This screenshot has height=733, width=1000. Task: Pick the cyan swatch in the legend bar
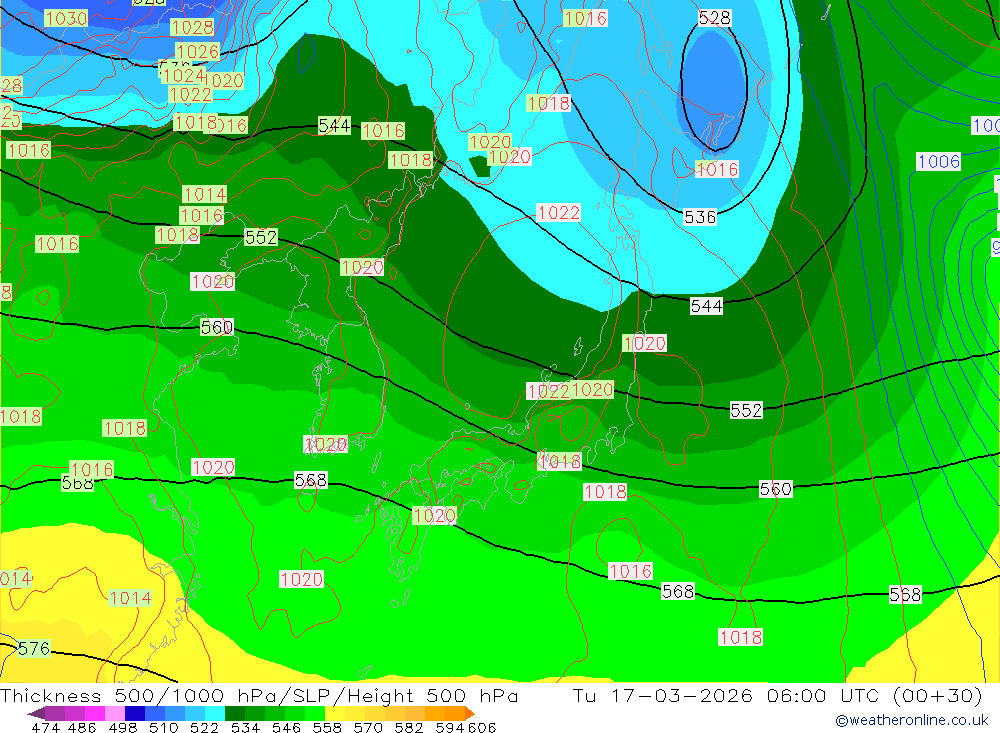tap(215, 713)
